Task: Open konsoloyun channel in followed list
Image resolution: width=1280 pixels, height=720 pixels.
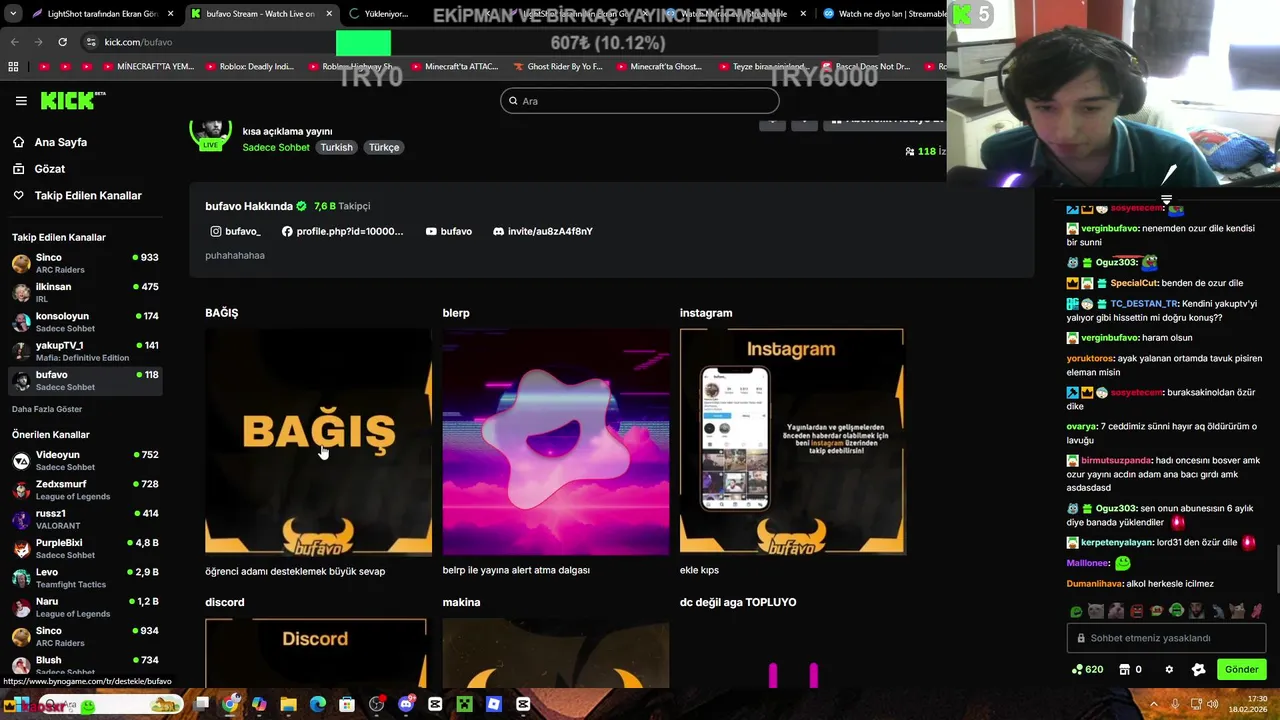Action: click(85, 322)
